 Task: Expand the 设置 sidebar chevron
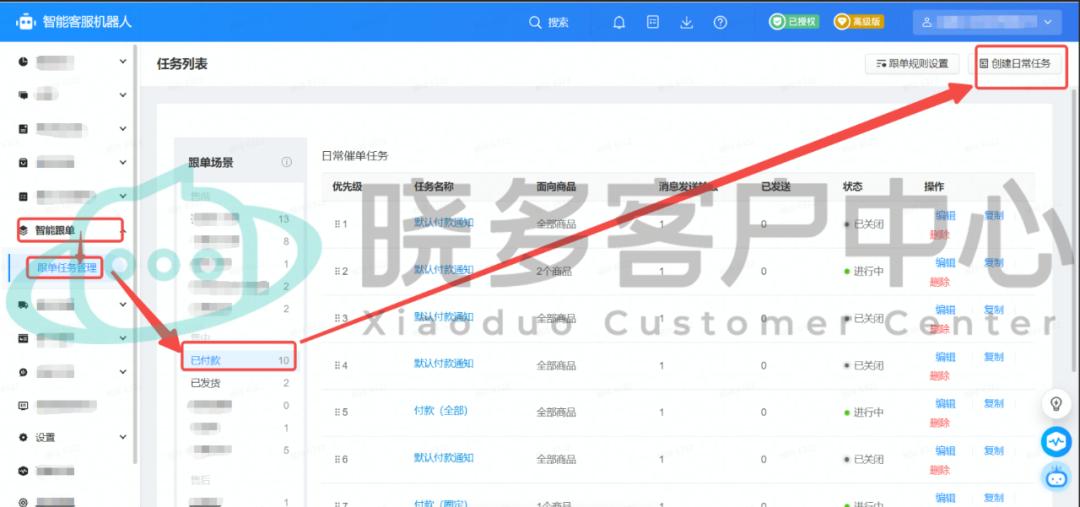123,437
